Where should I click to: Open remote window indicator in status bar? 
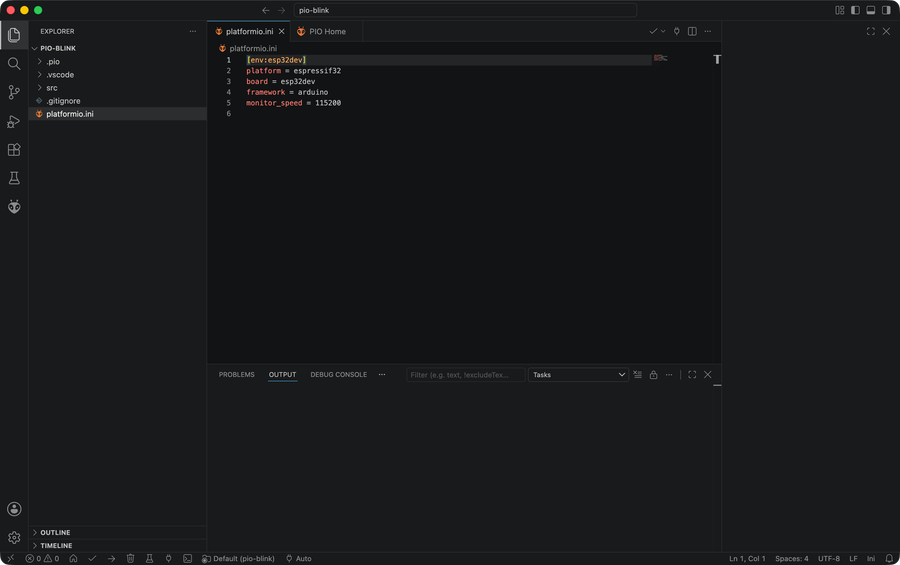coord(10,559)
